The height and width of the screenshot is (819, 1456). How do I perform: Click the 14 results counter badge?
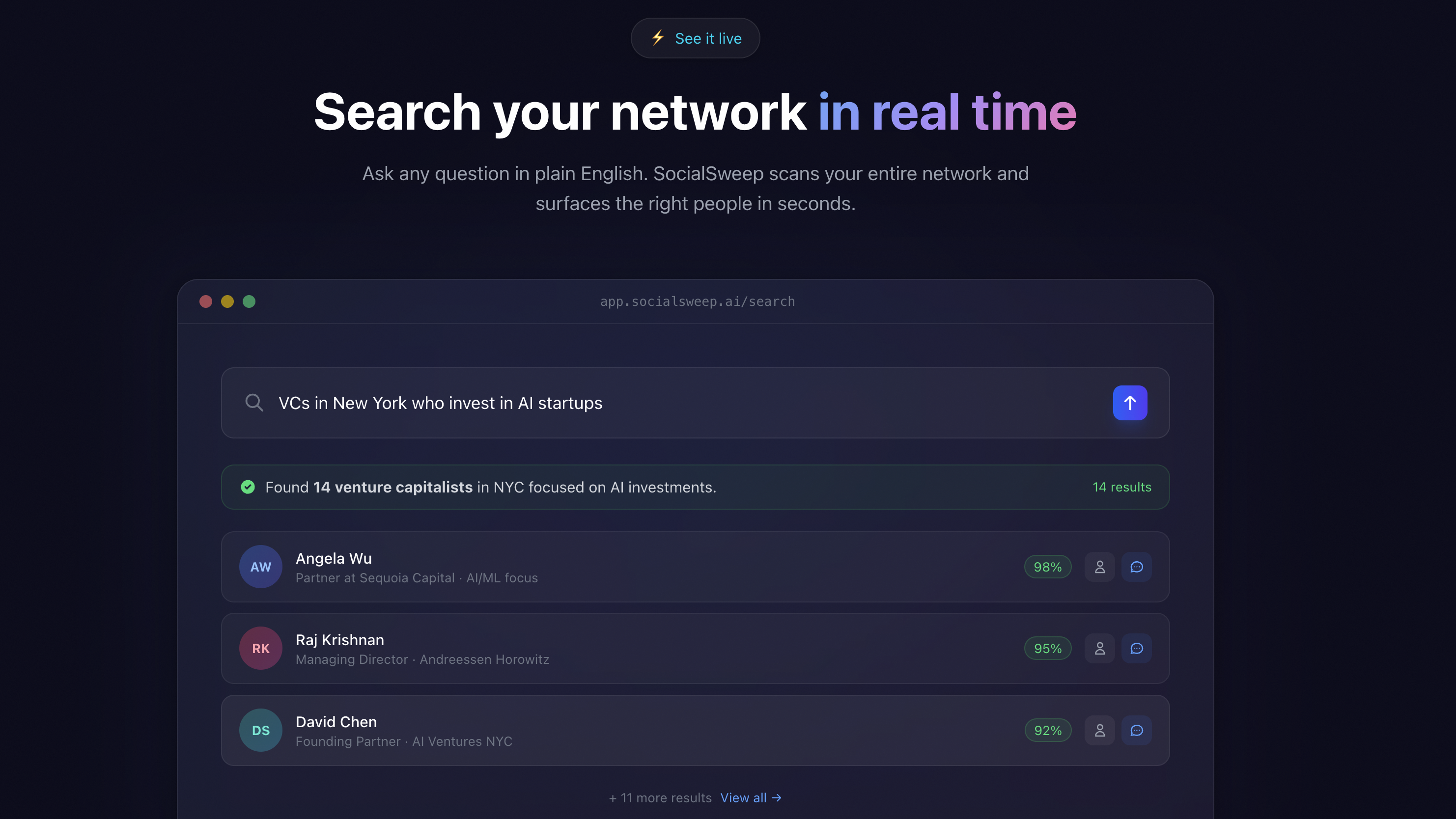(x=1121, y=487)
